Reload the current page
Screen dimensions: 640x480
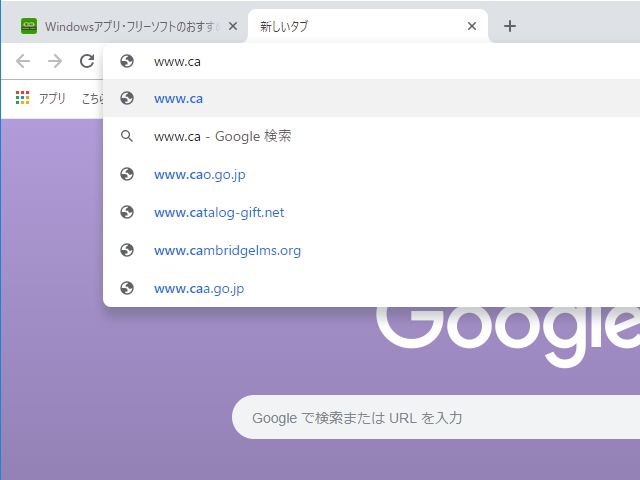(x=87, y=61)
